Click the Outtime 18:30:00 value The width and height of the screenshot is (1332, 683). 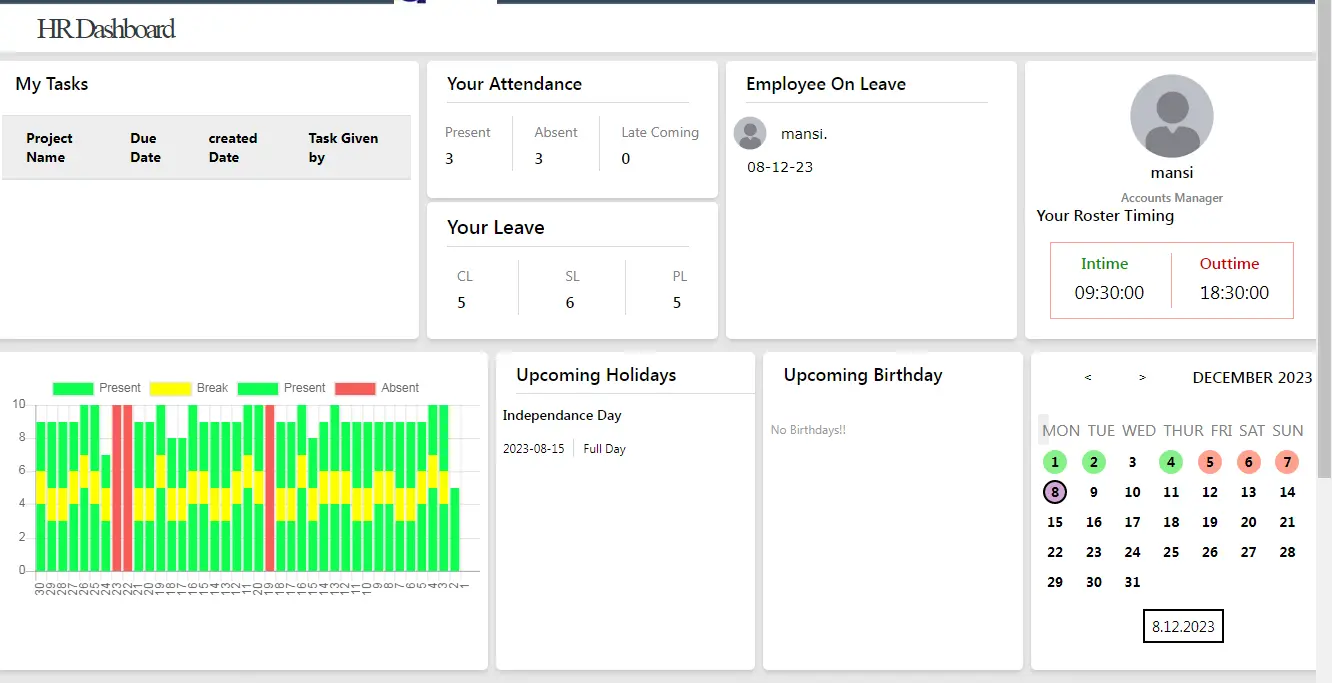click(1234, 293)
